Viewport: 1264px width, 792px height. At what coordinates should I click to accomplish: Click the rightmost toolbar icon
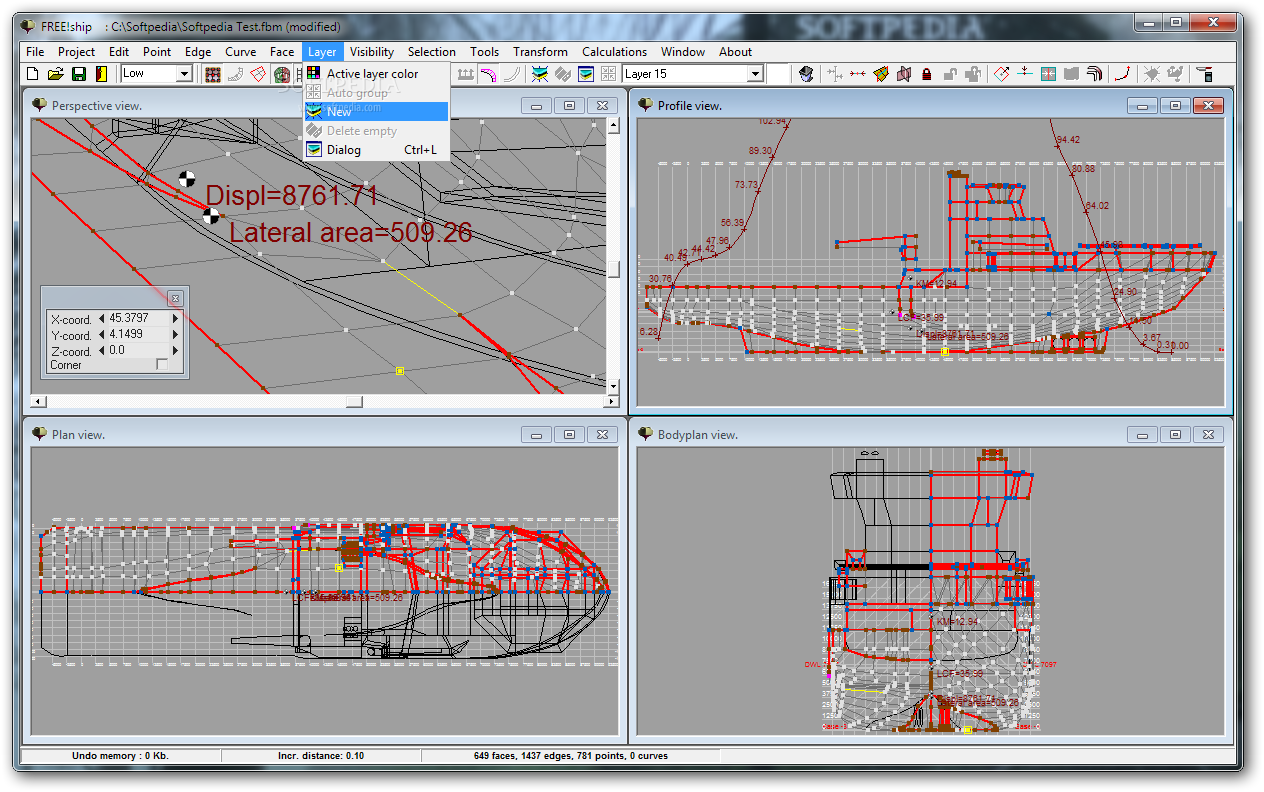point(1205,74)
